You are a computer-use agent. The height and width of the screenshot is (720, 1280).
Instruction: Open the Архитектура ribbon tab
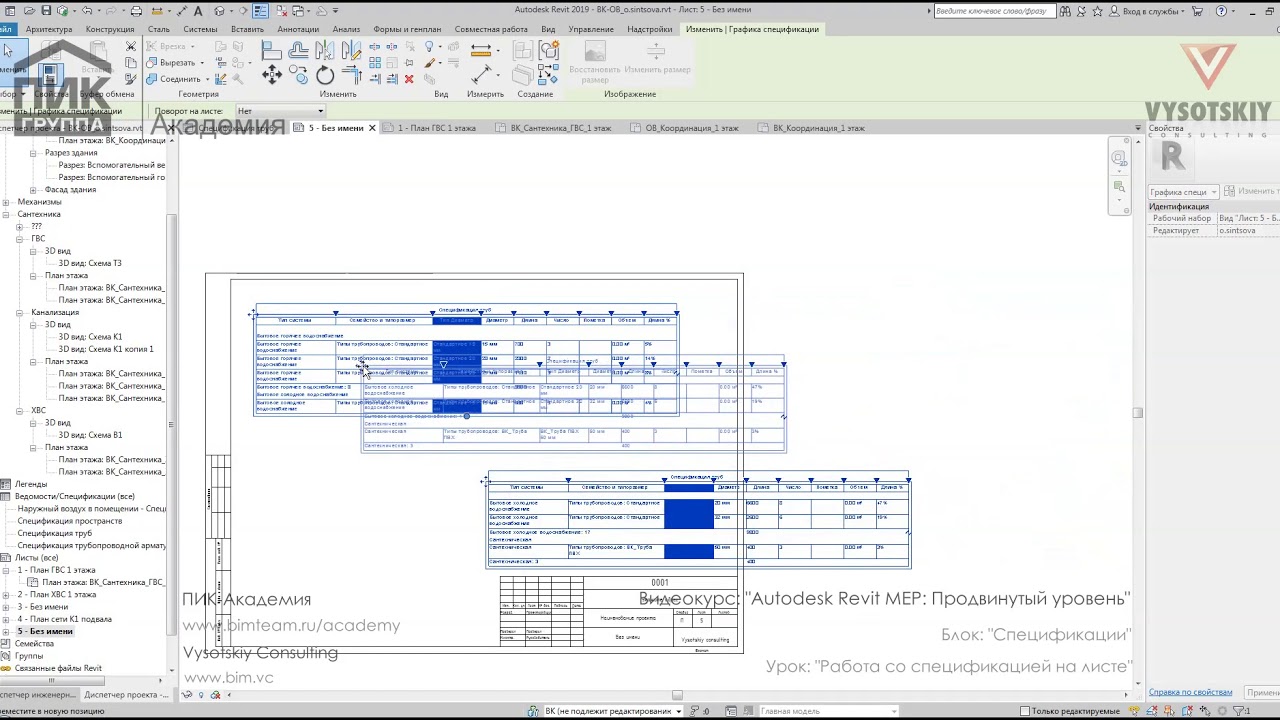coord(49,29)
